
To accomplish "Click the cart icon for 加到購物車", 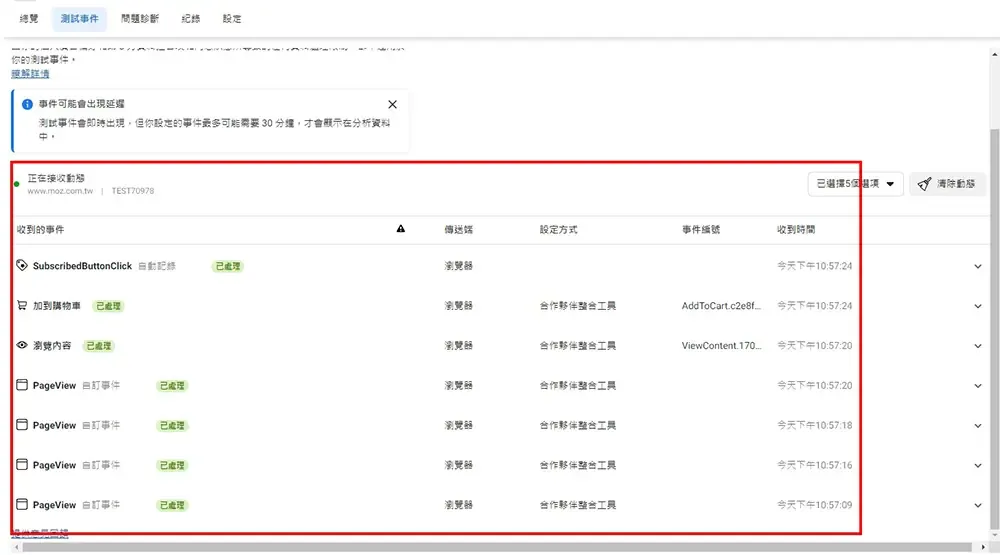I will tap(22, 305).
